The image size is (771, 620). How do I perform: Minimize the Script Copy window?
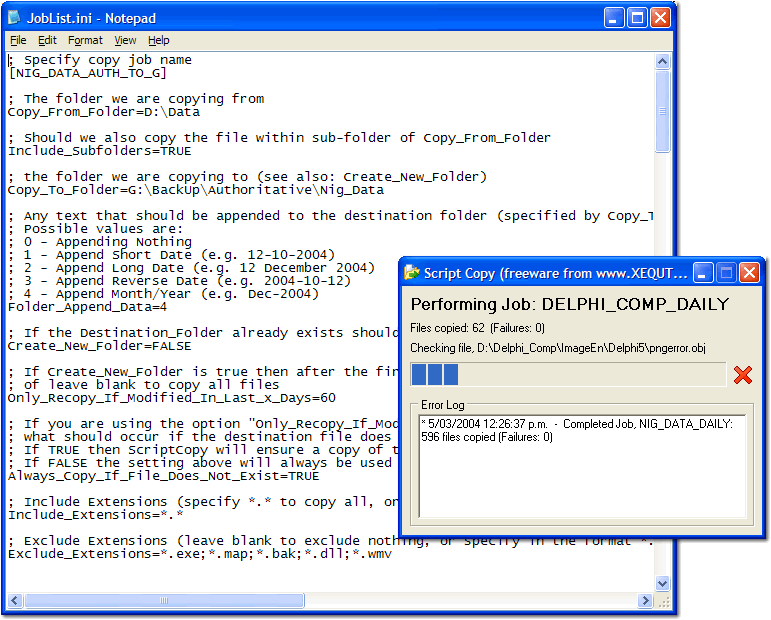pyautogui.click(x=703, y=272)
